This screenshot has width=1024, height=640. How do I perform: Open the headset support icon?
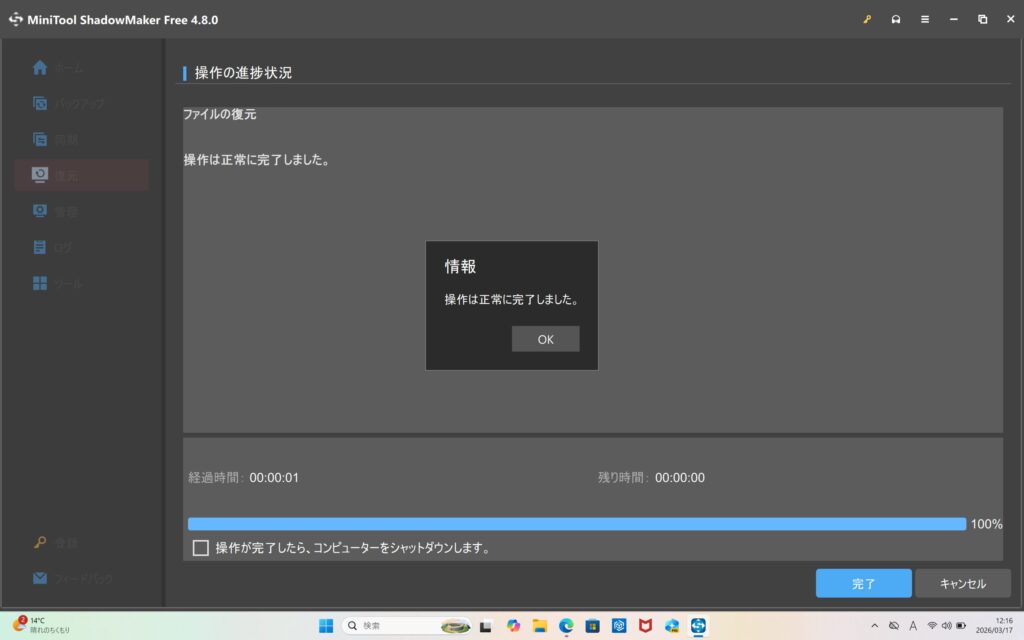[x=896, y=19]
